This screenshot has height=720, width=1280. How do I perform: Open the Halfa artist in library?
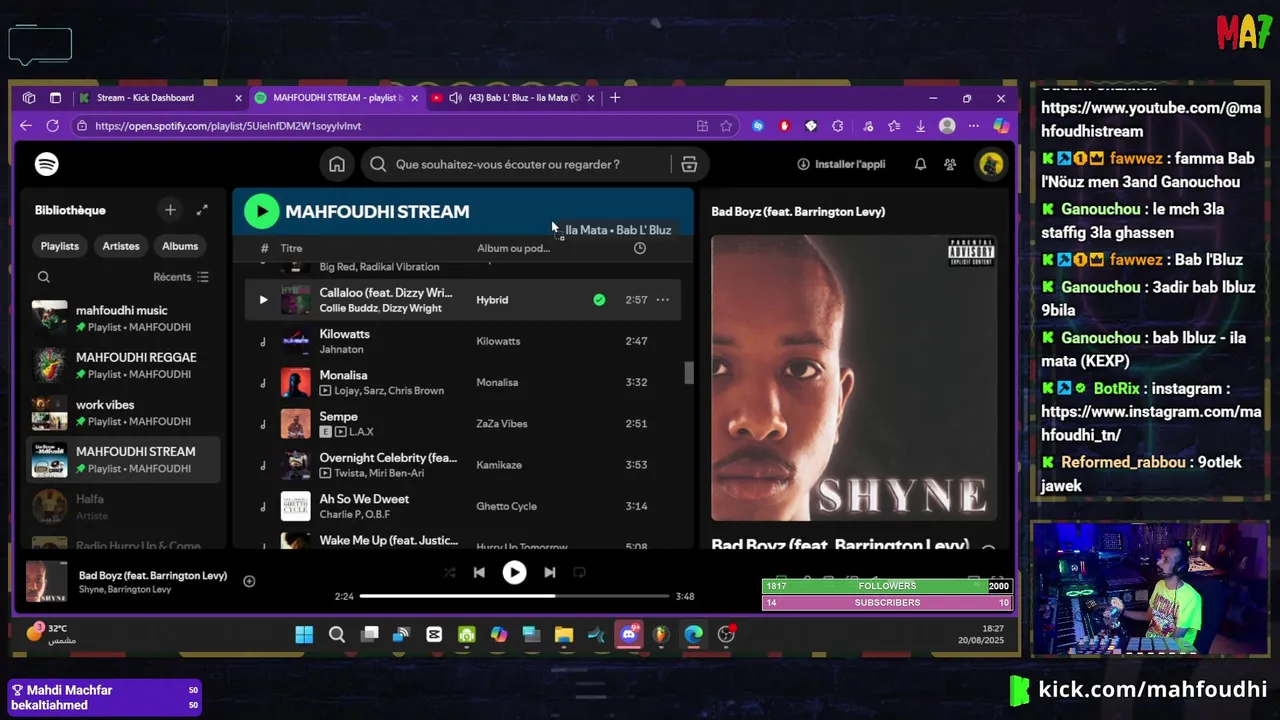point(122,506)
